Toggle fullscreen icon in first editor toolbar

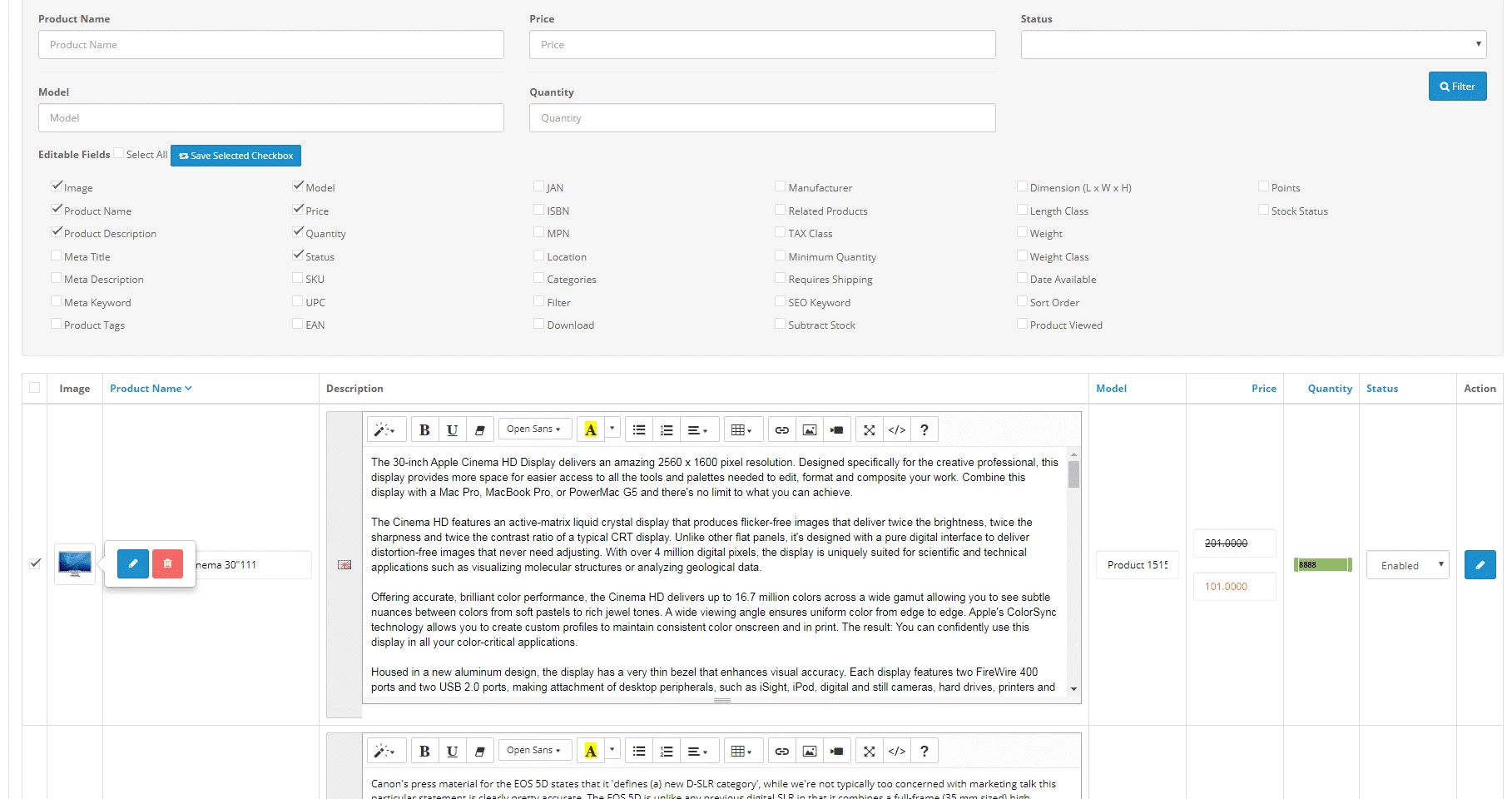tap(870, 429)
